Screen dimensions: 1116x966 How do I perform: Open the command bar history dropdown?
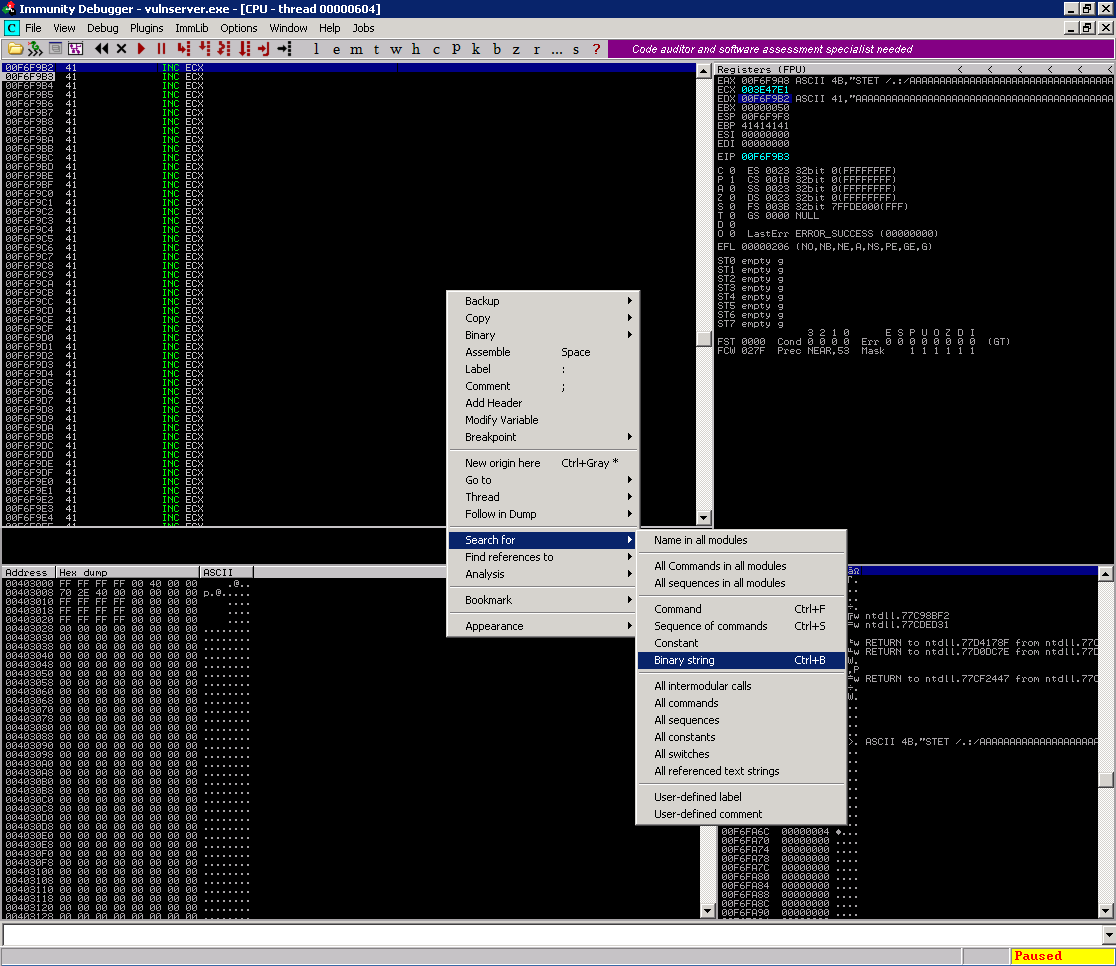click(x=1109, y=934)
